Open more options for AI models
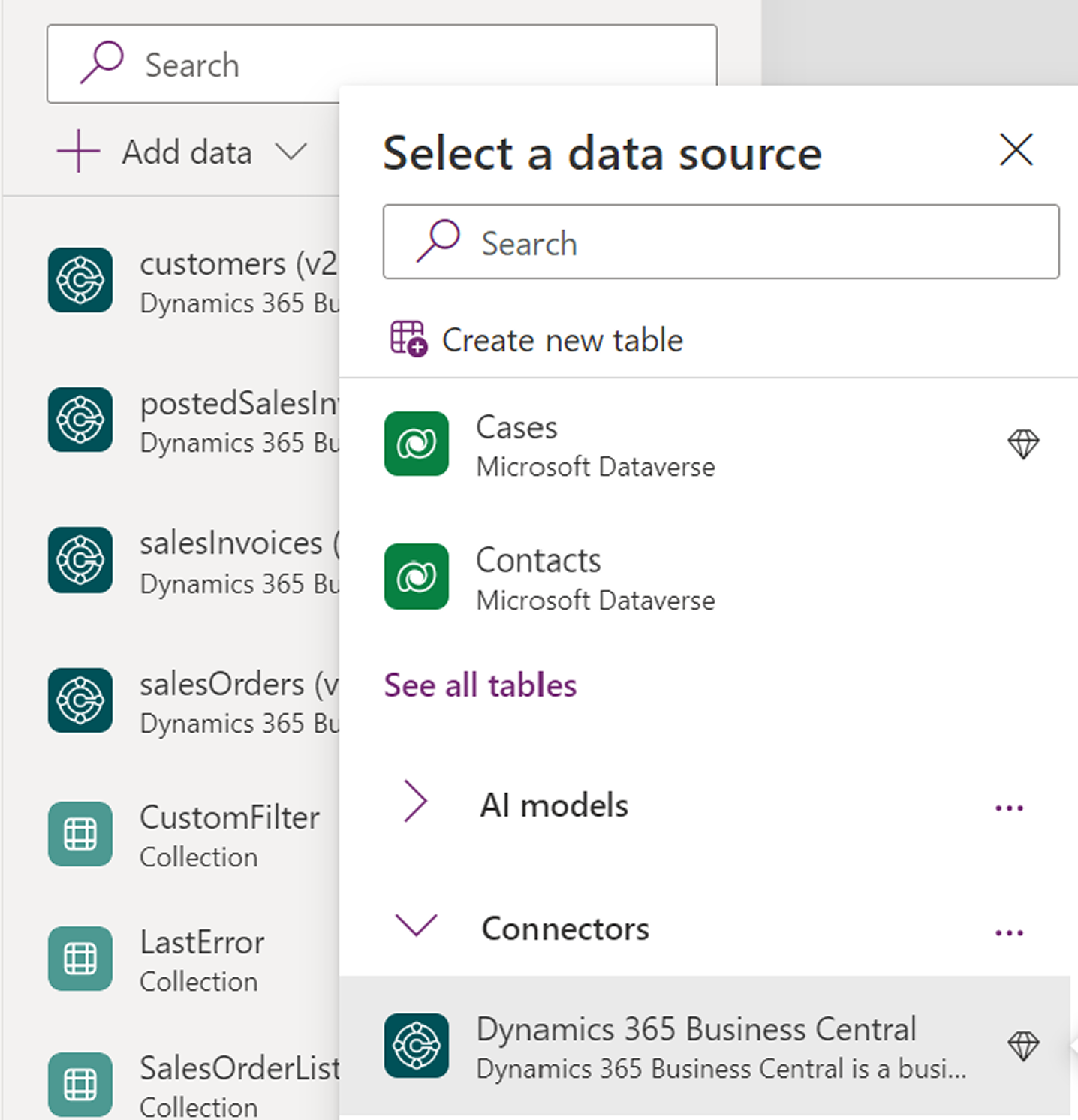The width and height of the screenshot is (1078, 1120). (x=1009, y=808)
